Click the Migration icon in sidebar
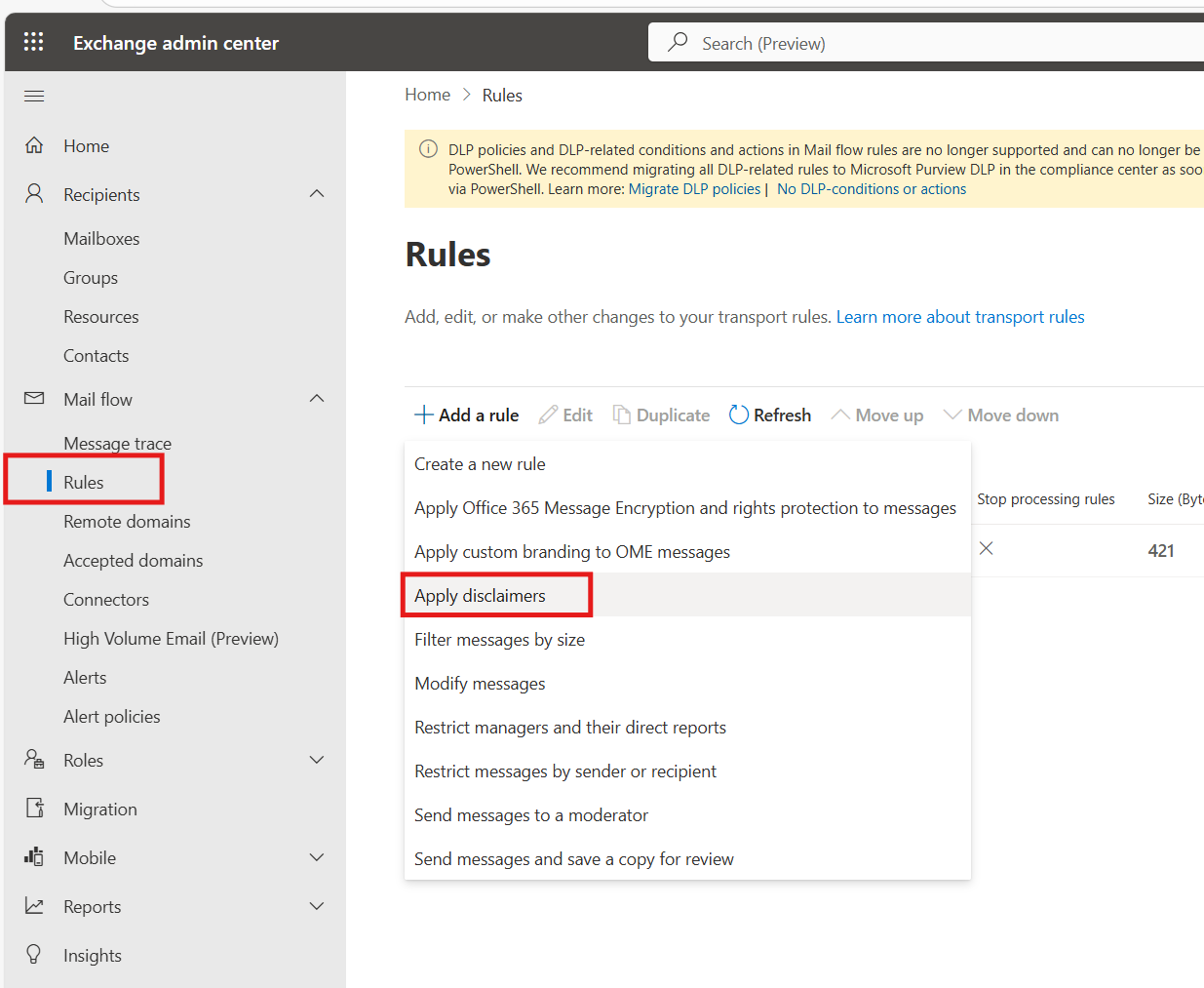This screenshot has width=1204, height=988. coord(34,809)
